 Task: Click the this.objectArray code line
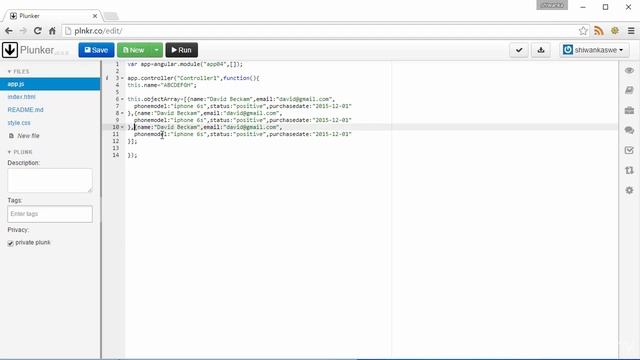coord(231,99)
